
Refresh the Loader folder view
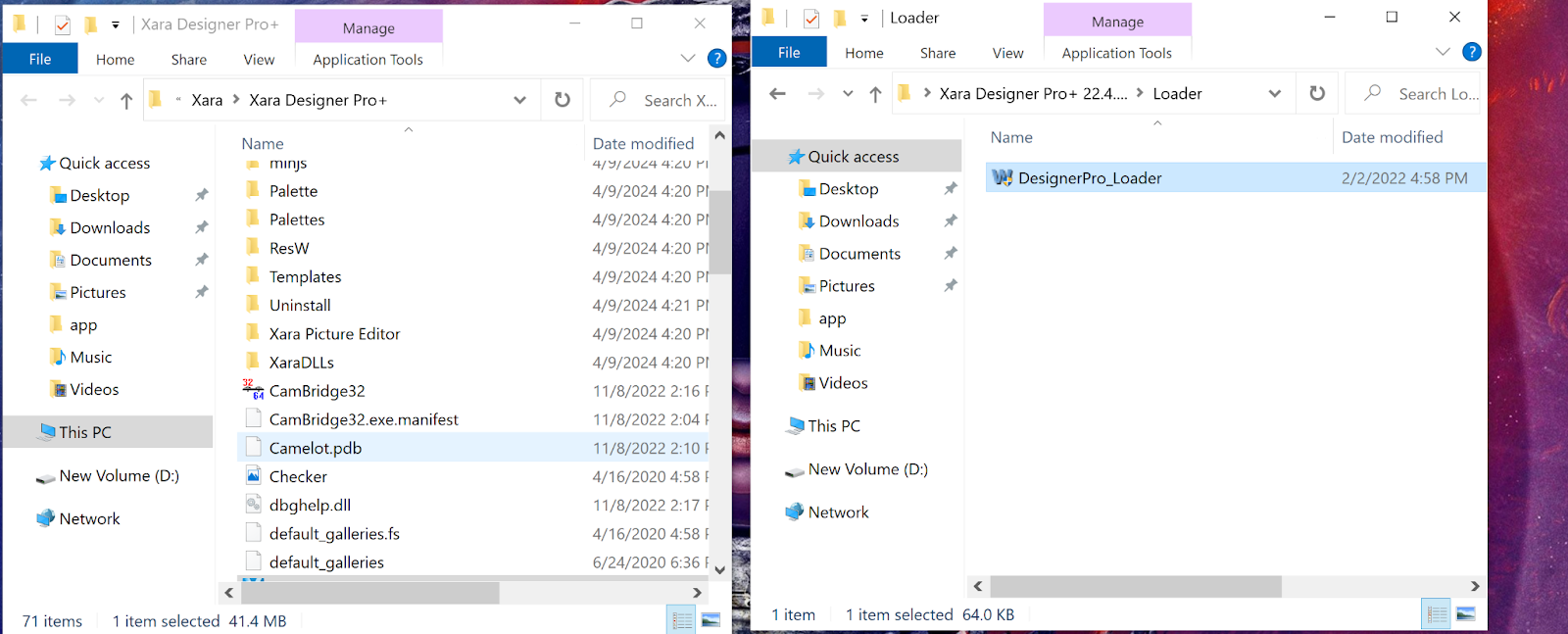pyautogui.click(x=1317, y=93)
